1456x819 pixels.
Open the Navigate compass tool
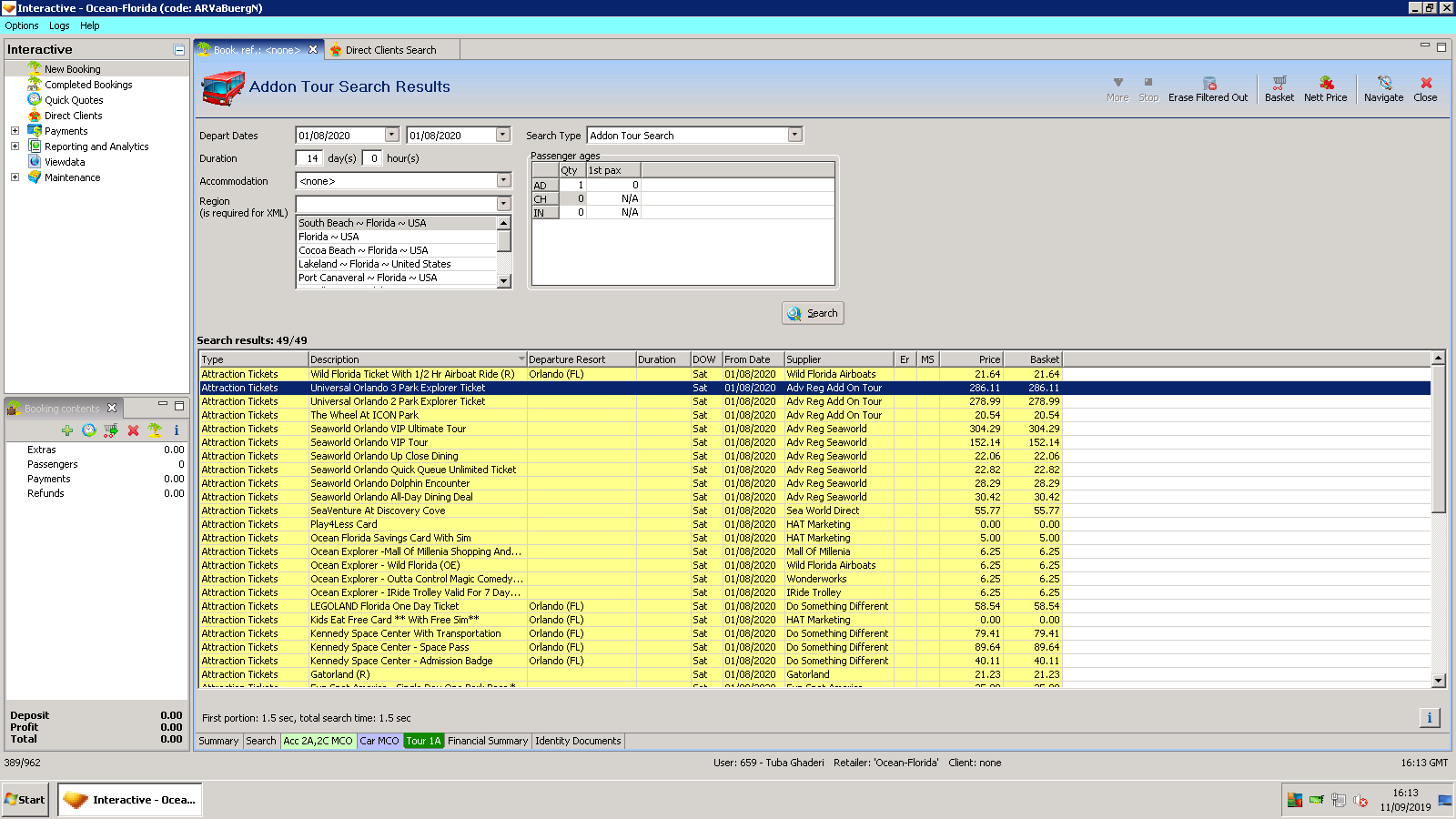1383,84
